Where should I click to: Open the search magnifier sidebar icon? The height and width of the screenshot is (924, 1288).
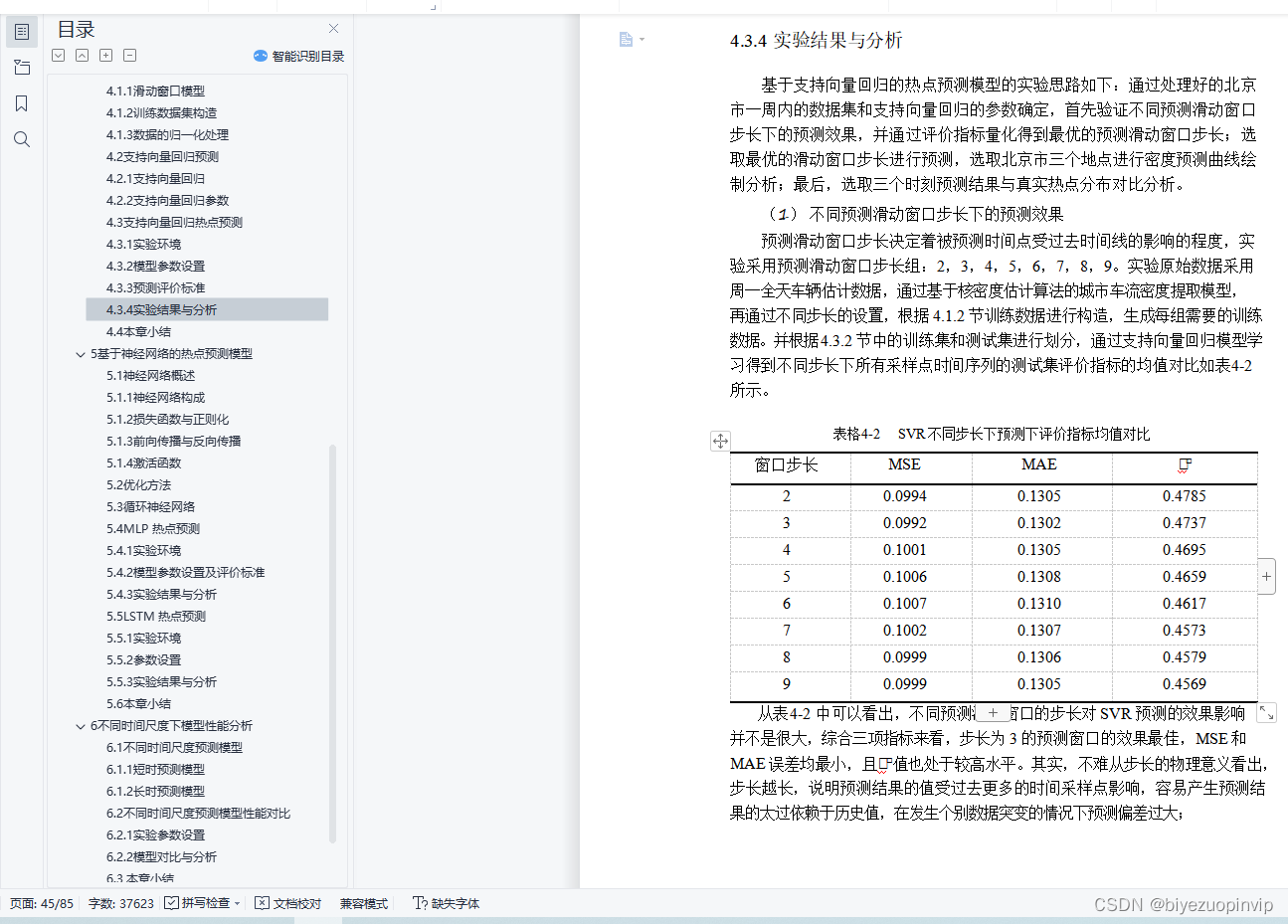pos(22,139)
